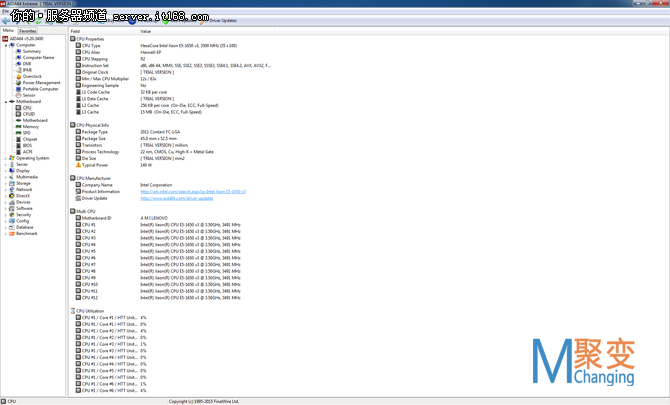
Task: Open Driver Updates from the toolbar
Action: 219,21
